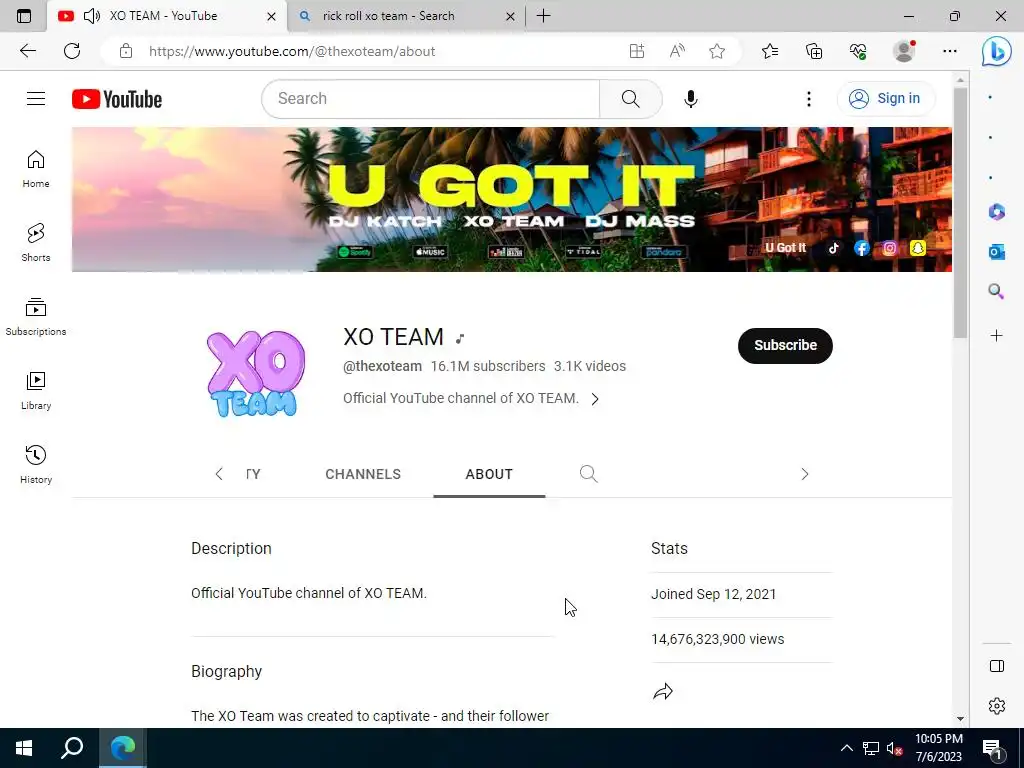Image resolution: width=1024 pixels, height=768 pixels.
Task: Open History from sidebar
Action: pyautogui.click(x=36, y=464)
